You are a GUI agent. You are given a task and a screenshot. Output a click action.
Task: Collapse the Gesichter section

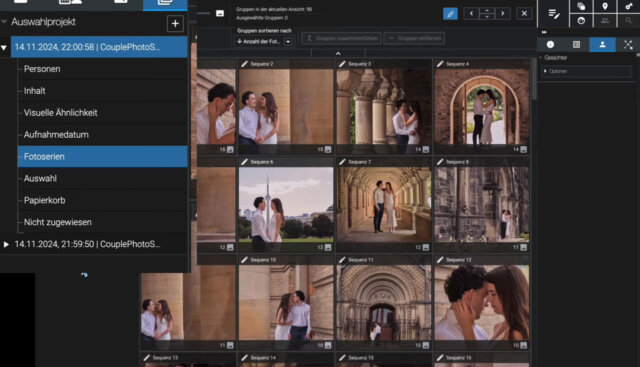[x=541, y=58]
